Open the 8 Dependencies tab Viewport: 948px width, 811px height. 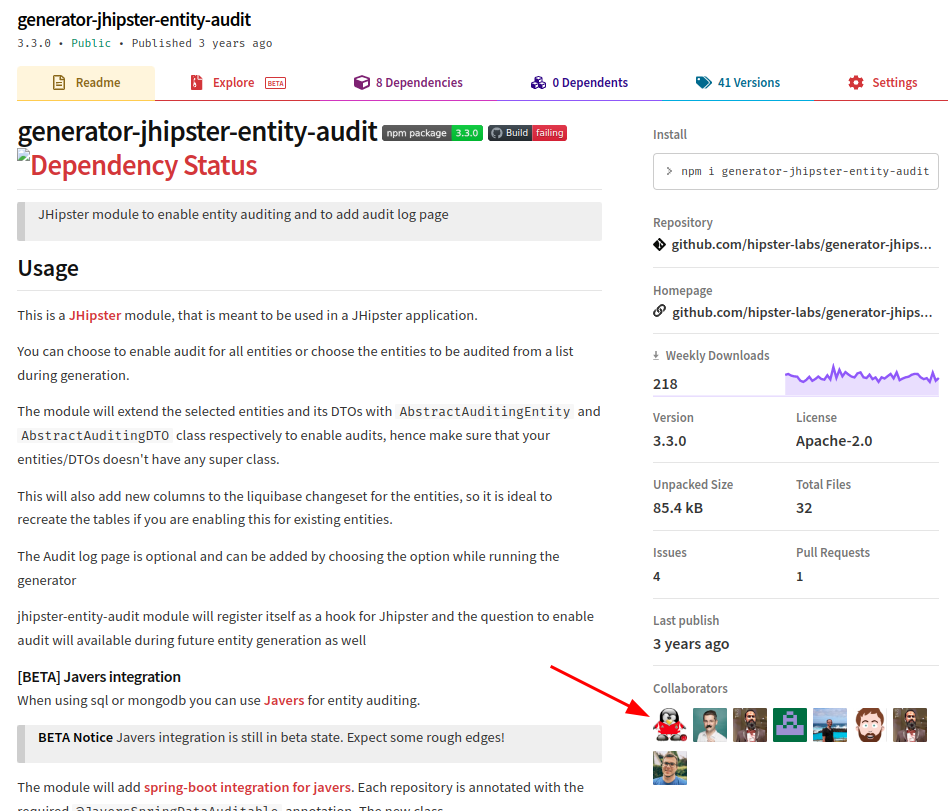click(408, 83)
